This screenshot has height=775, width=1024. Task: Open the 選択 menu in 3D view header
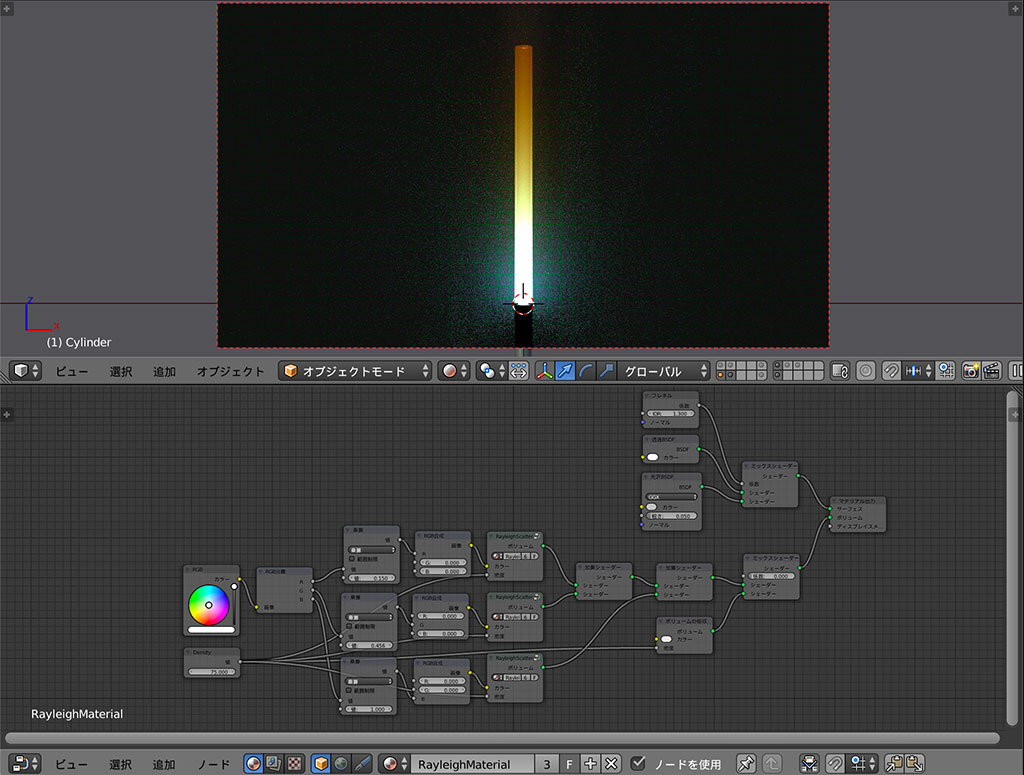point(121,372)
